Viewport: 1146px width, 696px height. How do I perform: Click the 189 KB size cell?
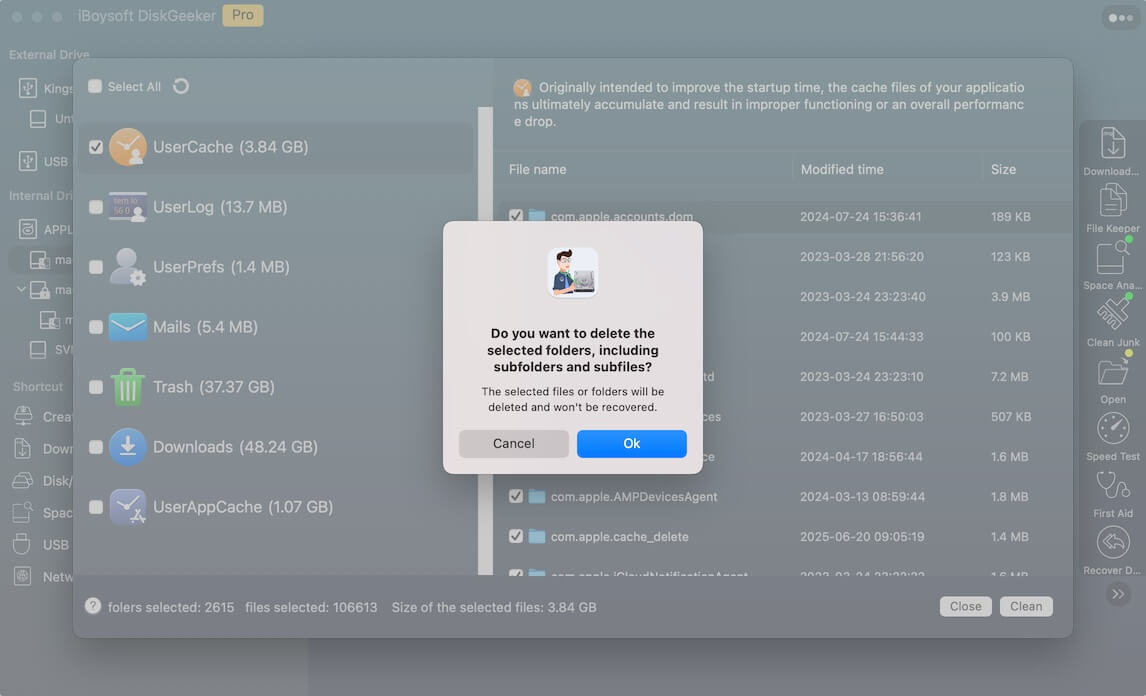[1011, 216]
